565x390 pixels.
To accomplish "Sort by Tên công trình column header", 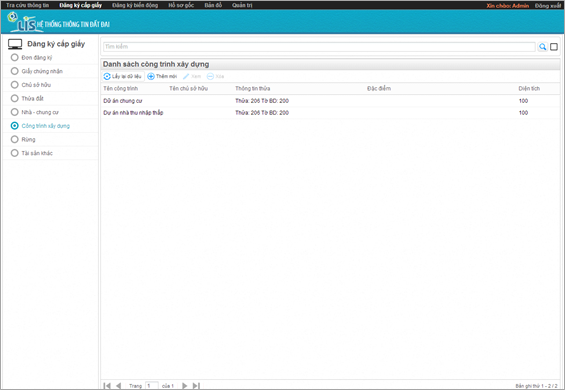I will (120, 88).
